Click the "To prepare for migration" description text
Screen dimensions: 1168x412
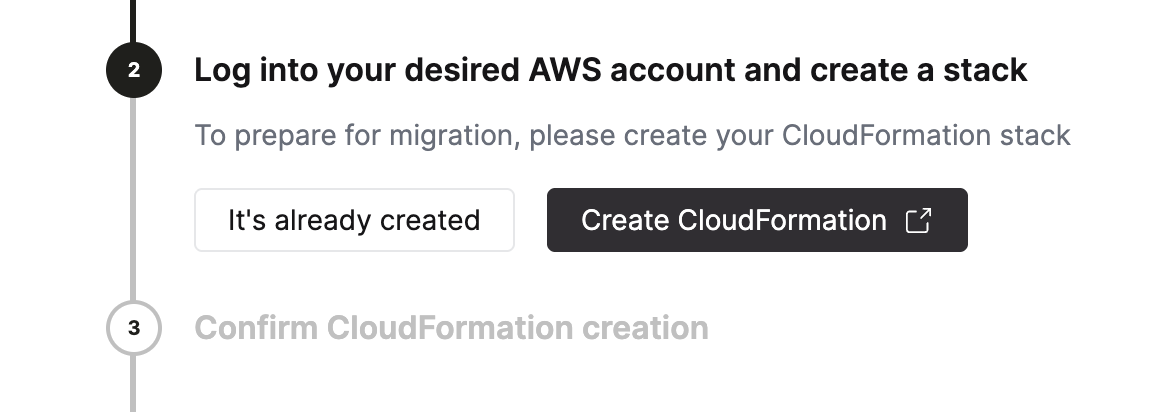tap(632, 135)
